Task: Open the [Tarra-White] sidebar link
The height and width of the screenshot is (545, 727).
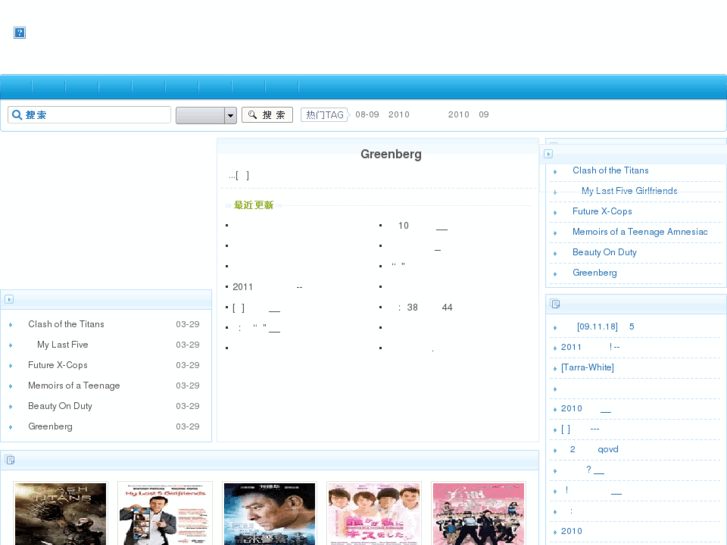Action: (x=587, y=367)
